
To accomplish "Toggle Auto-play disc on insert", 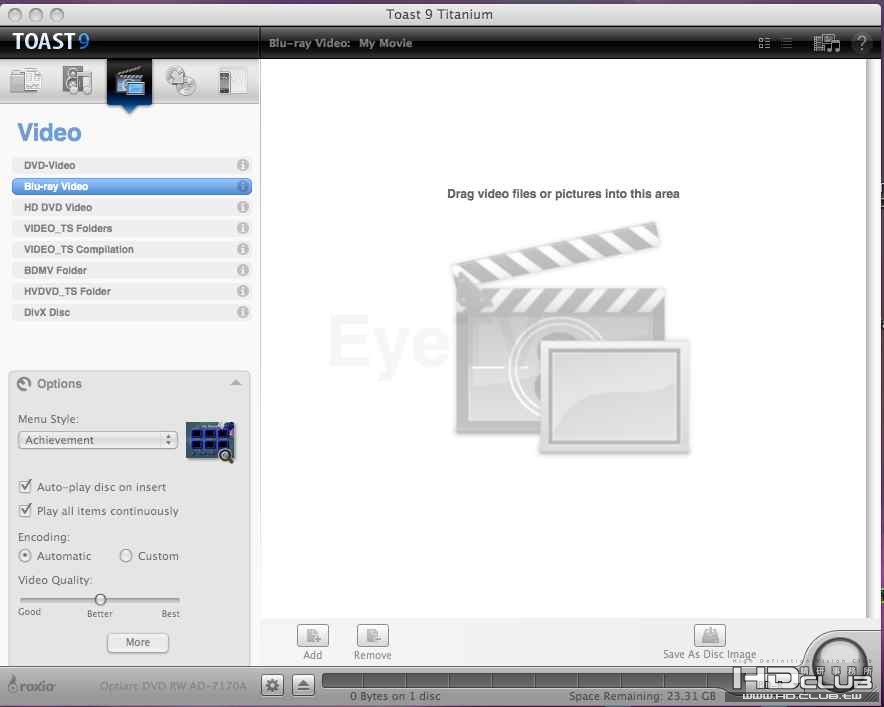I will tap(25, 486).
